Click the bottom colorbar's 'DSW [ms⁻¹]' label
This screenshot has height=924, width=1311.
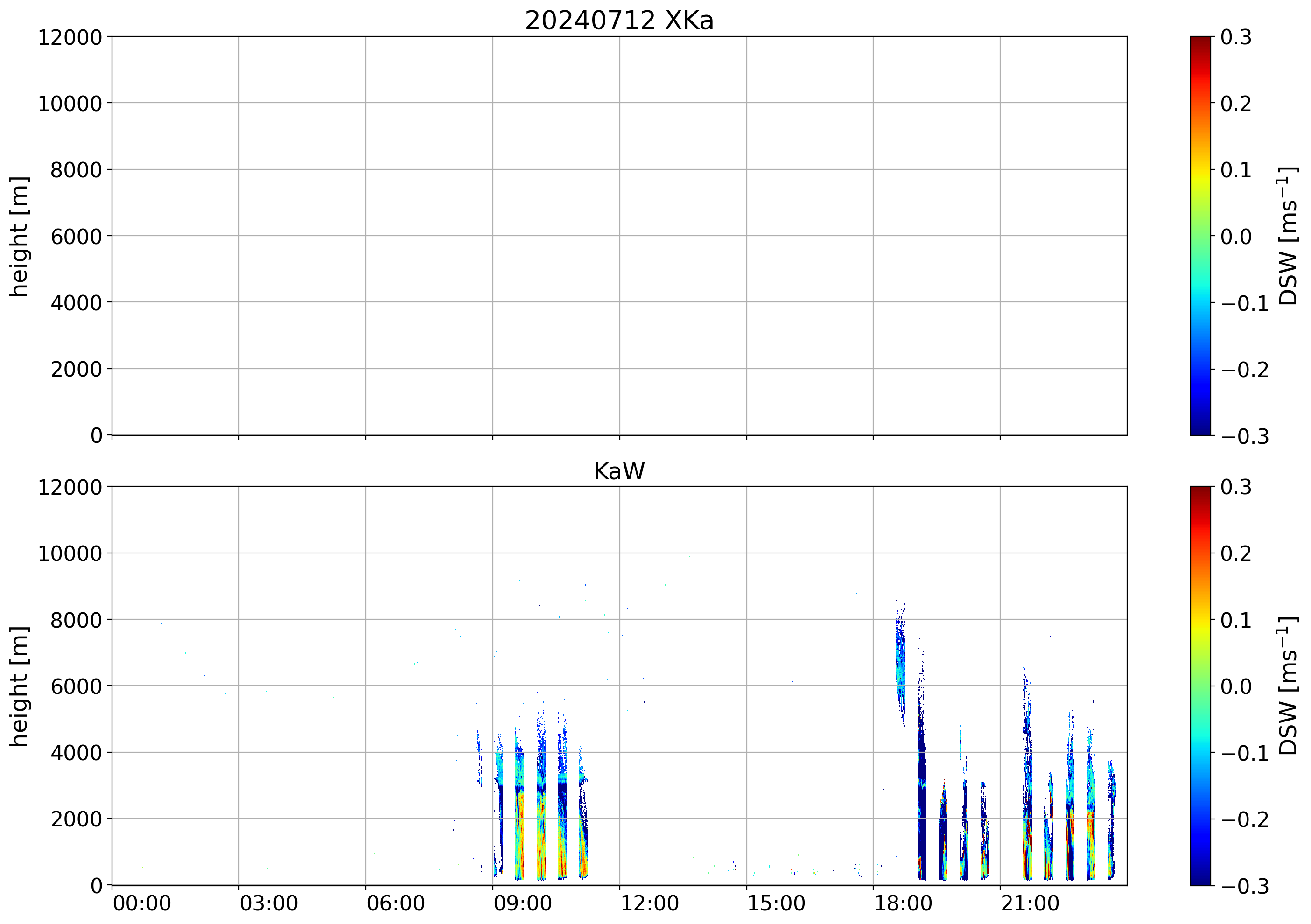click(x=1287, y=685)
